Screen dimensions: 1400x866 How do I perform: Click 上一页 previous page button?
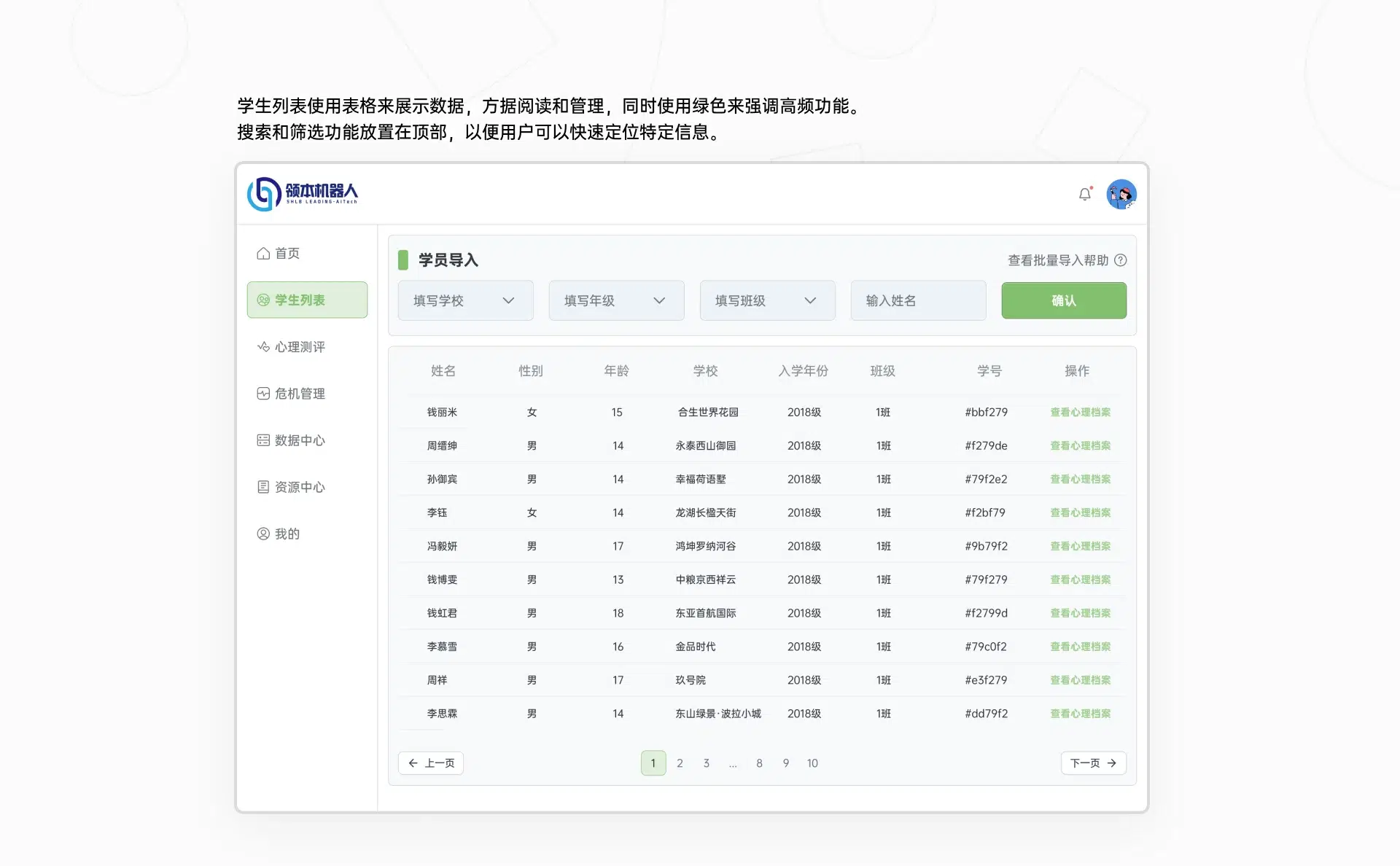[x=431, y=763]
